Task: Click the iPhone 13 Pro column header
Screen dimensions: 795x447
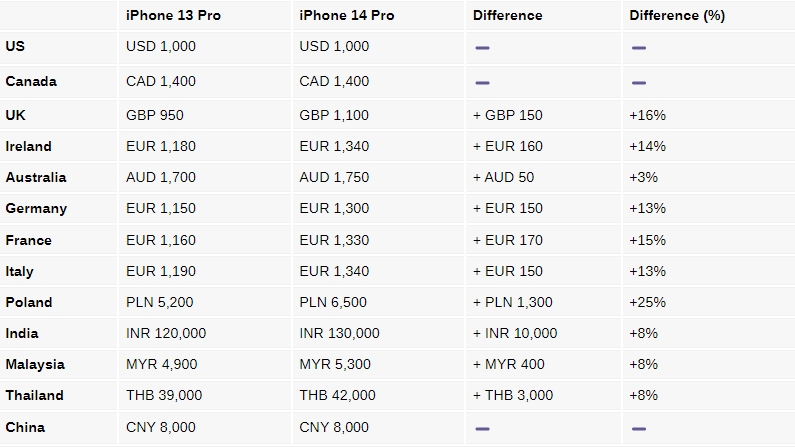Action: (x=173, y=16)
